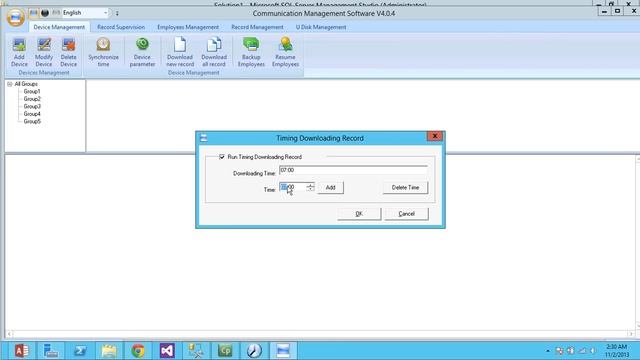
Task: Open PowerShell from the taskbar
Action: coord(80,351)
